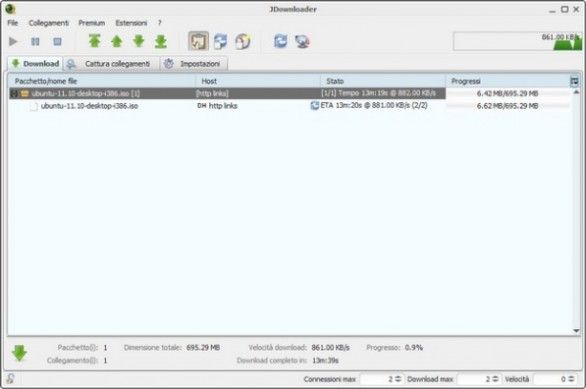Adjust the Connessioni max stepper
The height and width of the screenshot is (389, 586).
click(398, 379)
